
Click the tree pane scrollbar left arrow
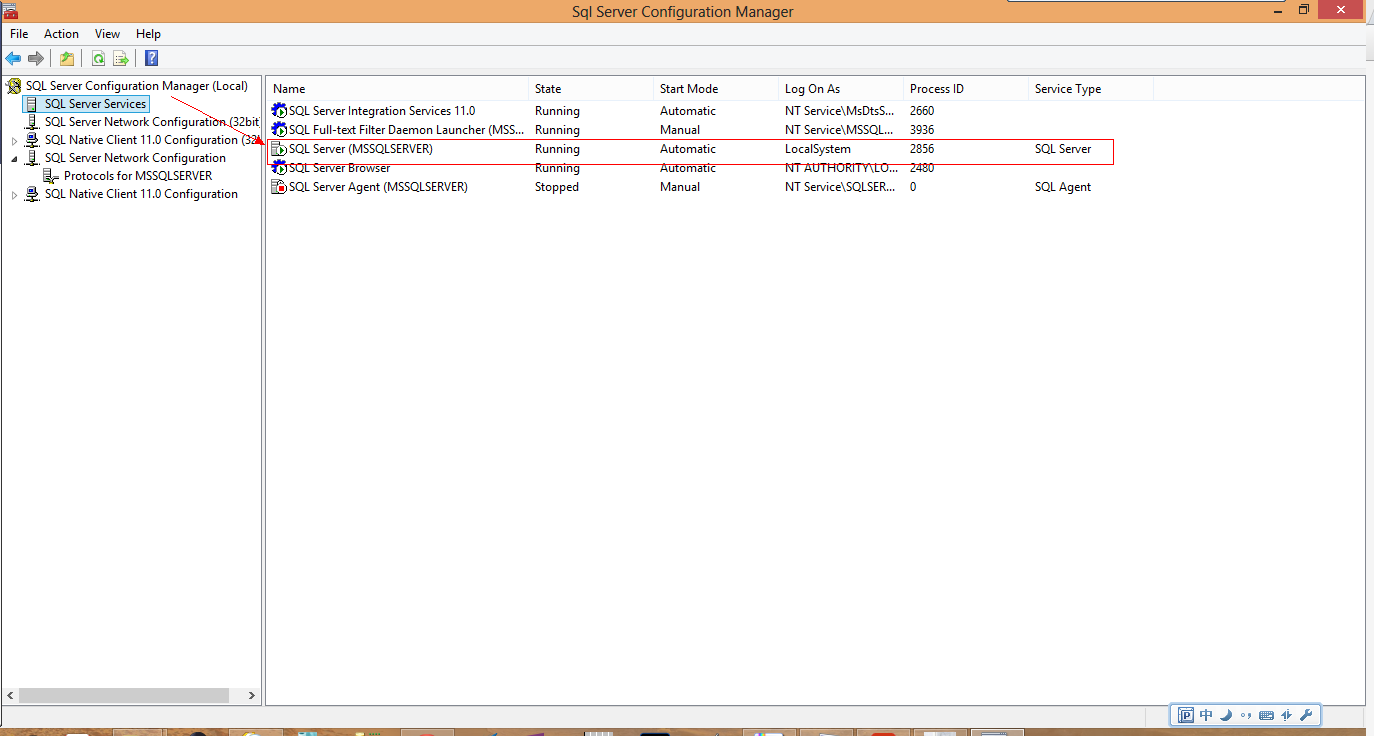11,695
